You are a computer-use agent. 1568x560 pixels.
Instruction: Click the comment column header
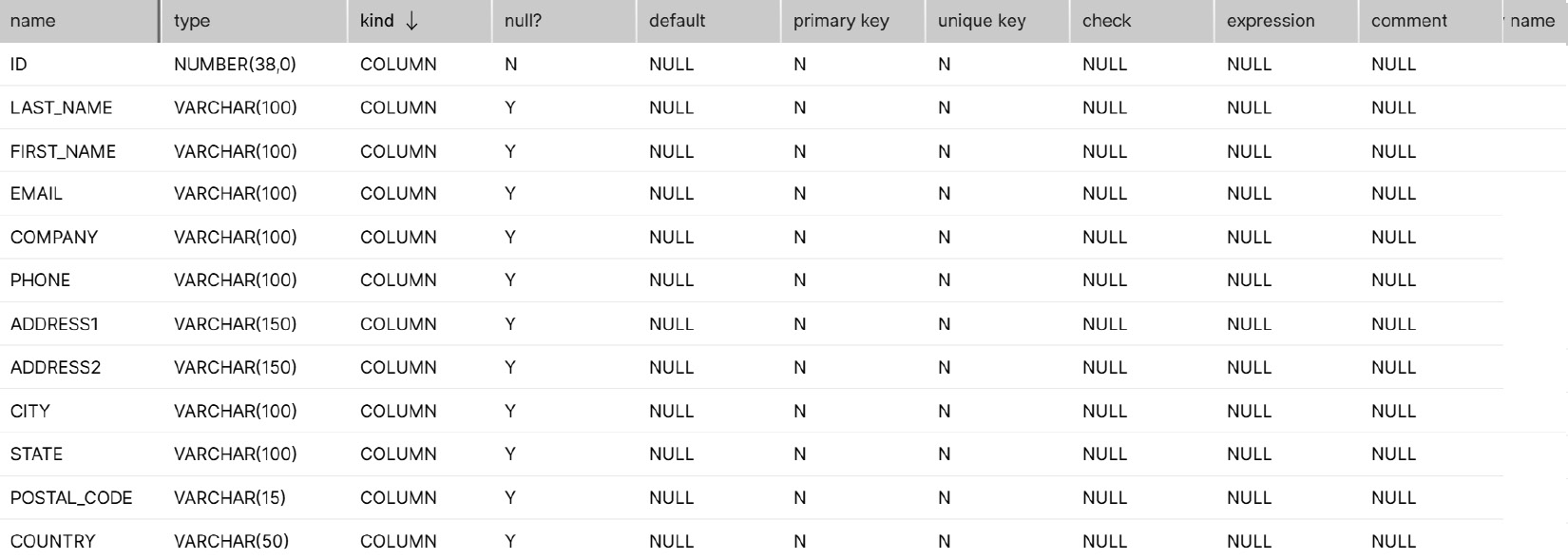[1430, 21]
